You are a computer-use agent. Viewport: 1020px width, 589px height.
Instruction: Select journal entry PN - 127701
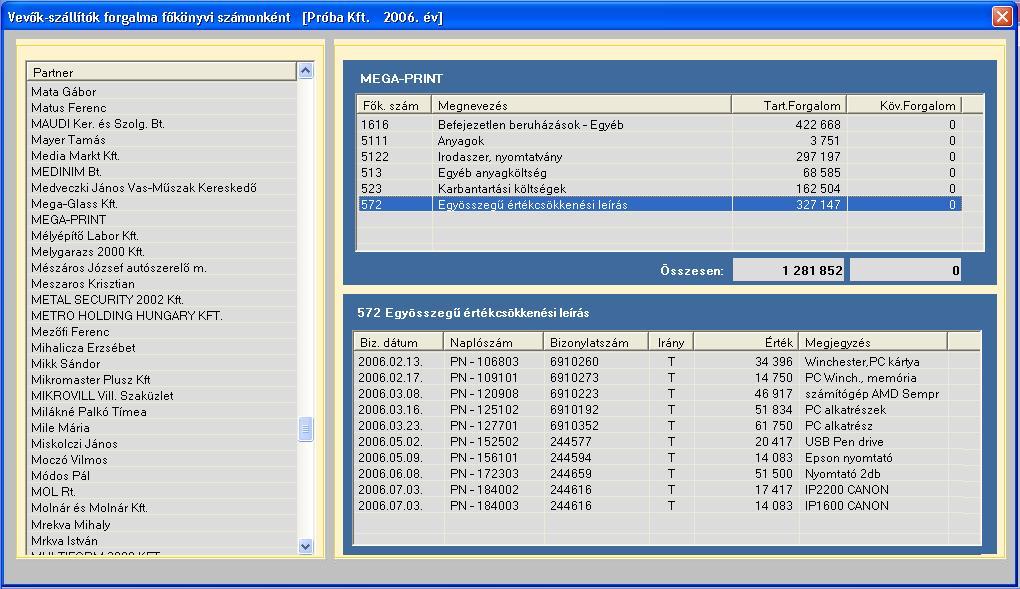(x=651, y=426)
